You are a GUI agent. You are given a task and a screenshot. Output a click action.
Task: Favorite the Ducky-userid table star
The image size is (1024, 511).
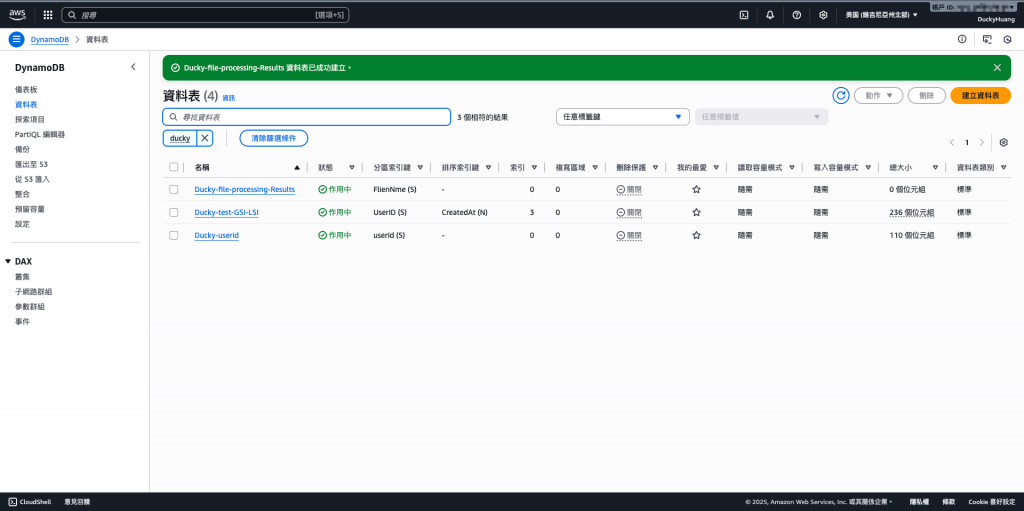point(696,235)
